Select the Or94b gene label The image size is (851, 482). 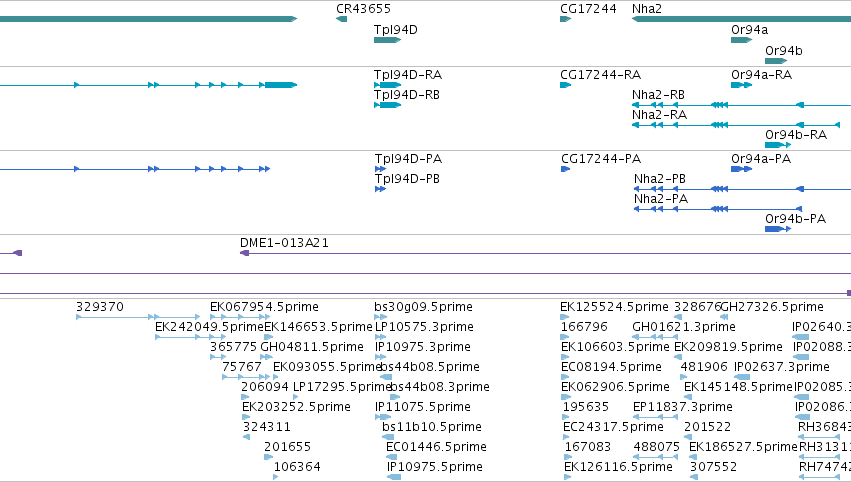(784, 51)
